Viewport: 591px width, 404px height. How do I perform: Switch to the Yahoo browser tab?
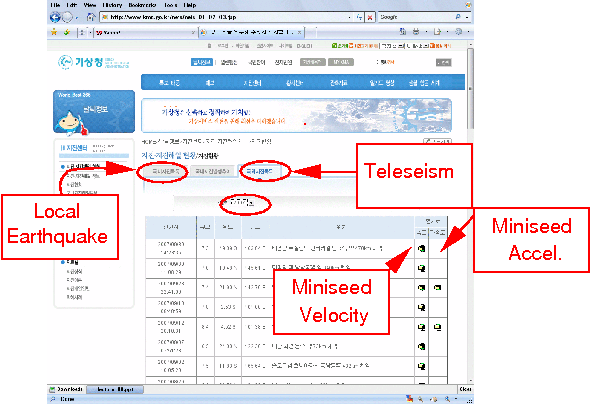pos(145,33)
